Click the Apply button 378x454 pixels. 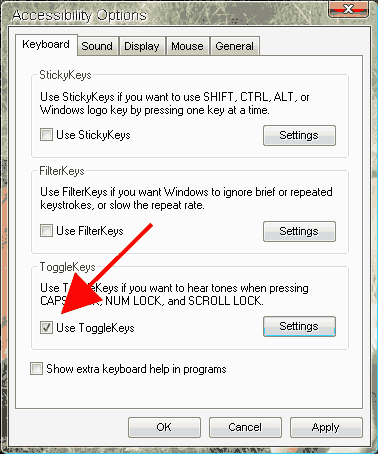(x=326, y=427)
